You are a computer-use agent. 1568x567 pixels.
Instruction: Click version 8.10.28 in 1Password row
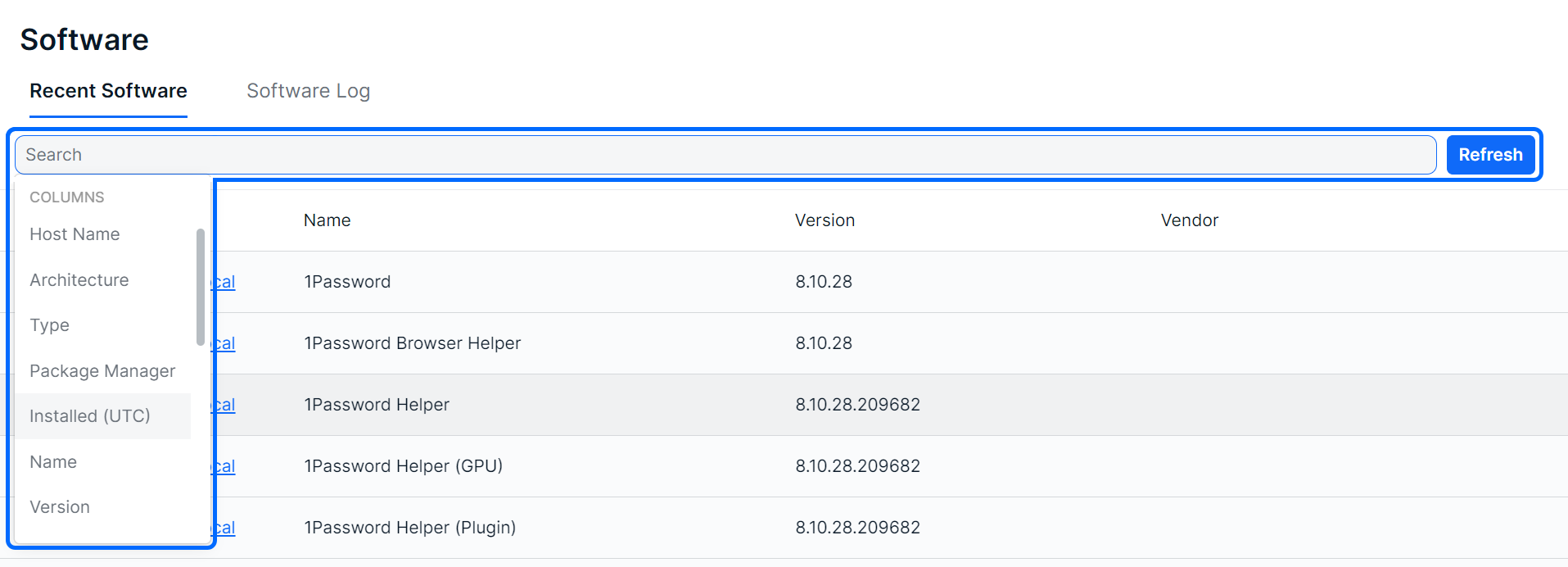(824, 282)
